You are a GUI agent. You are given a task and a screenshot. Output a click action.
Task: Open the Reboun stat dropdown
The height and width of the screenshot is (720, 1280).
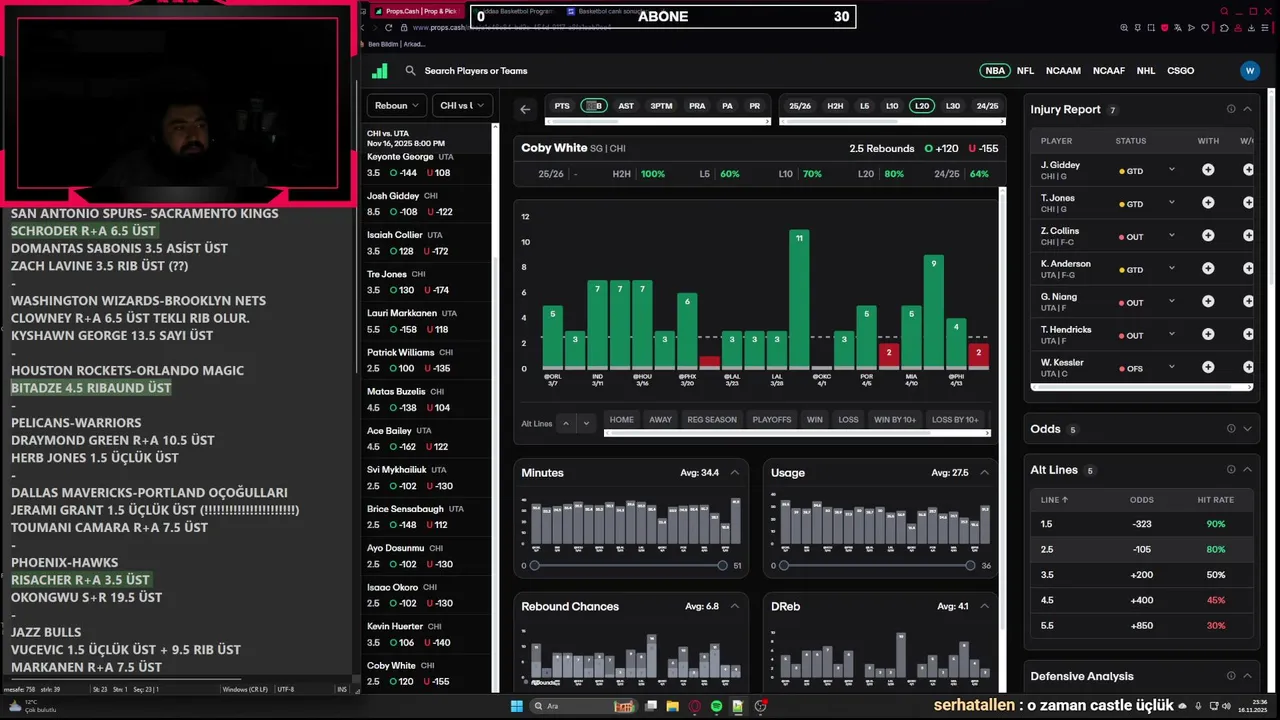click(397, 105)
